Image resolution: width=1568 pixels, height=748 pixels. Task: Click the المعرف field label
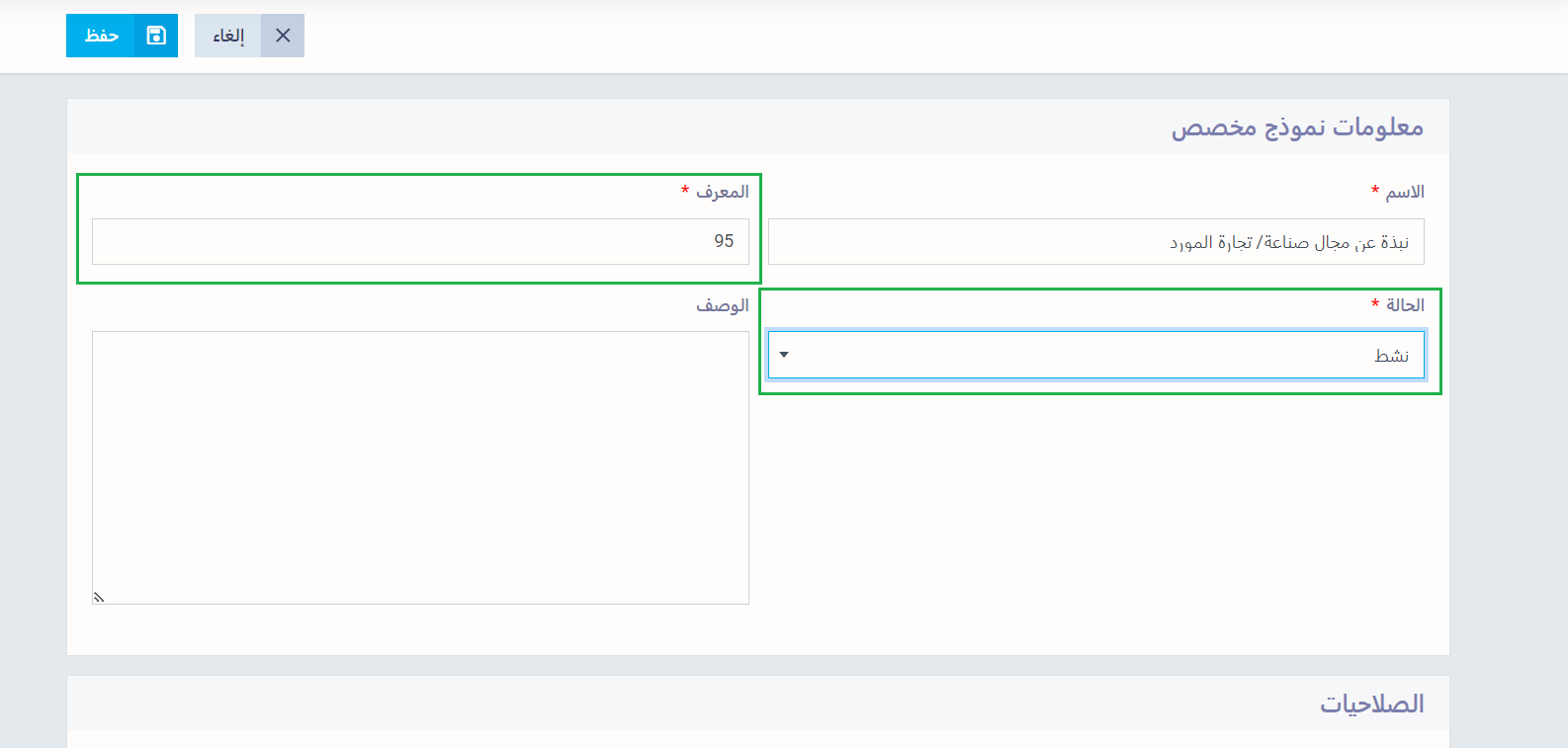tap(722, 192)
